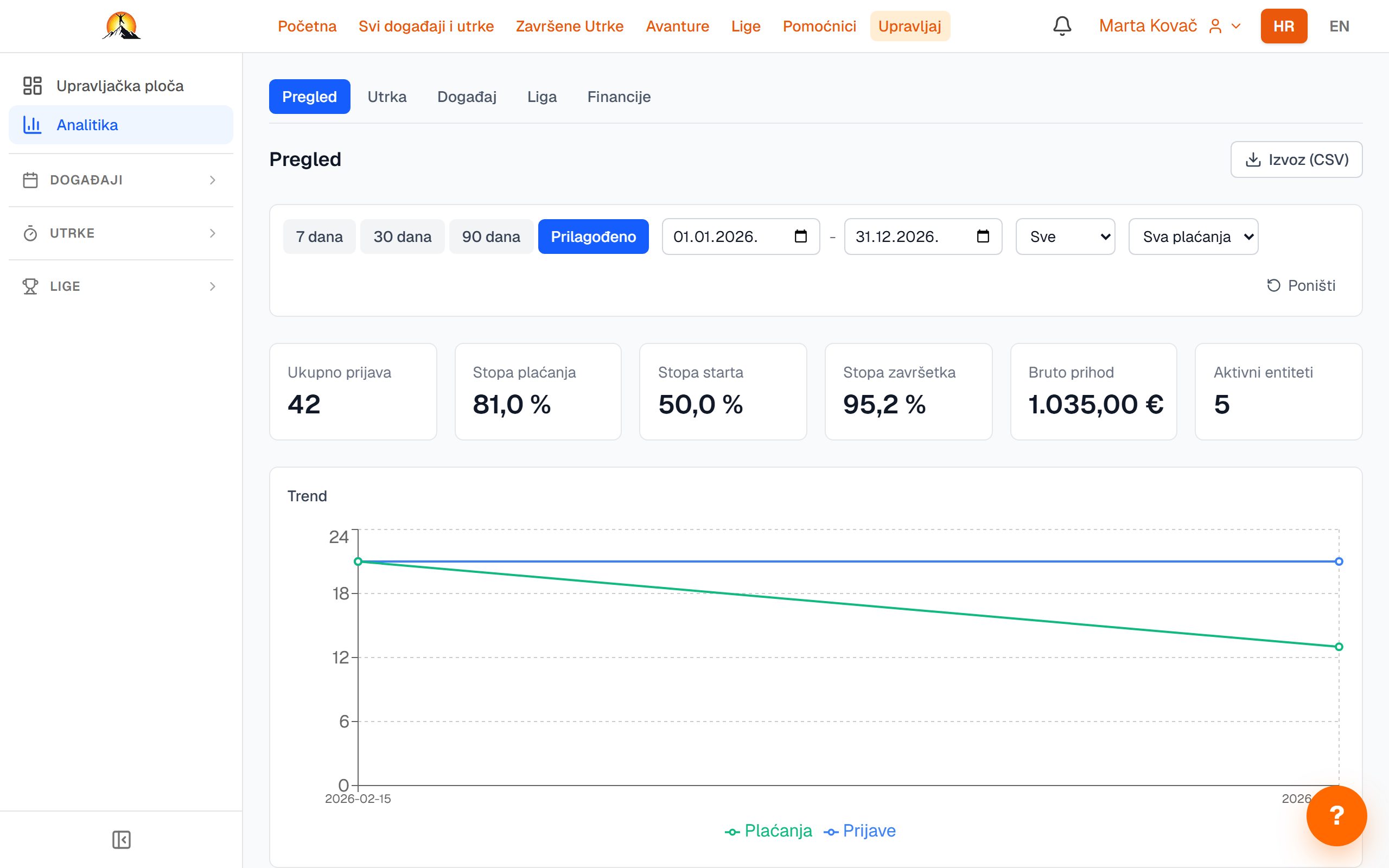The height and width of the screenshot is (868, 1389).
Task: Select the 7 dana range
Action: 319,237
